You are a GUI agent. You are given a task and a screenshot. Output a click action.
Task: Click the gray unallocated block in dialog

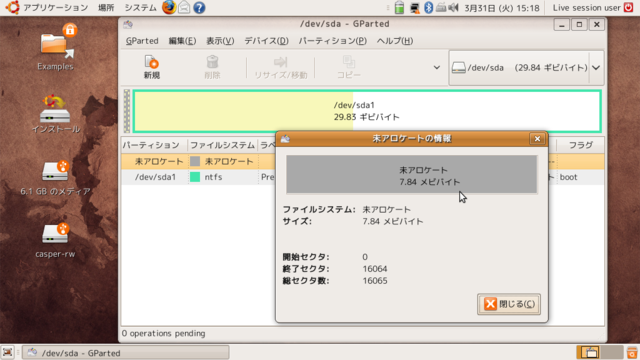click(411, 174)
